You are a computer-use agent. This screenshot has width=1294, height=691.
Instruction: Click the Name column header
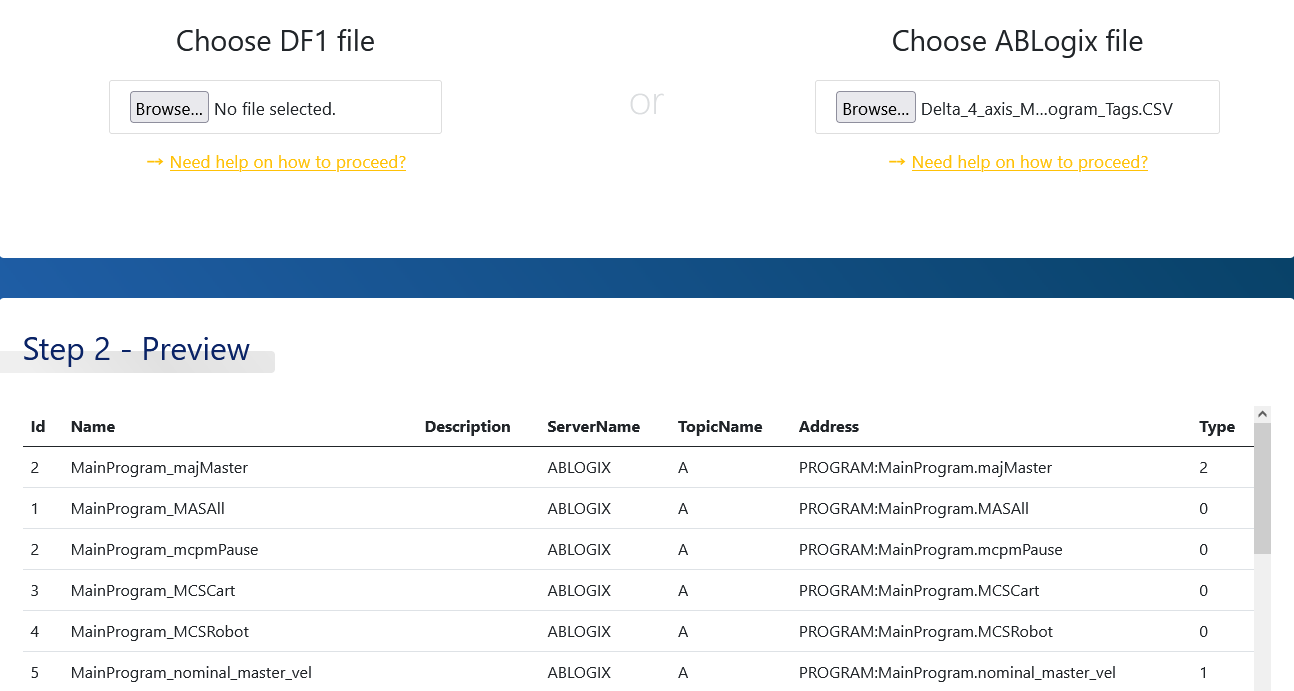point(93,426)
